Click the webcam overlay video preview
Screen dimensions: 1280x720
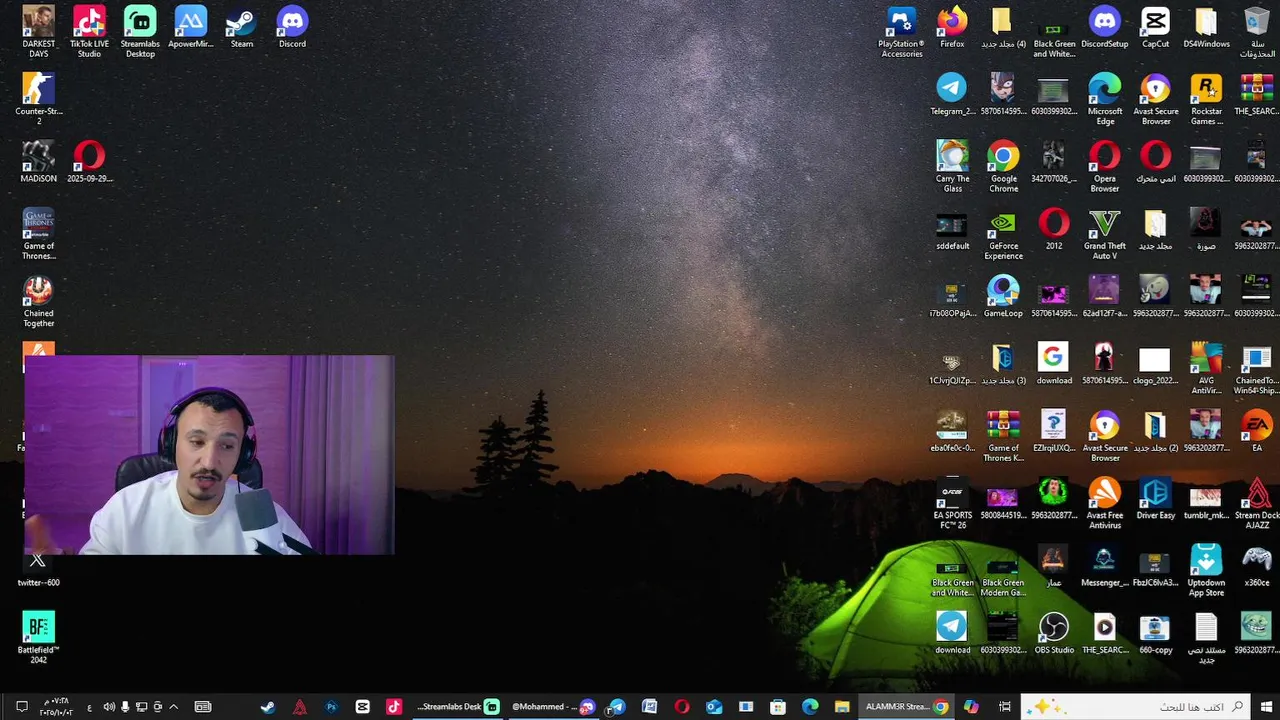click(209, 455)
